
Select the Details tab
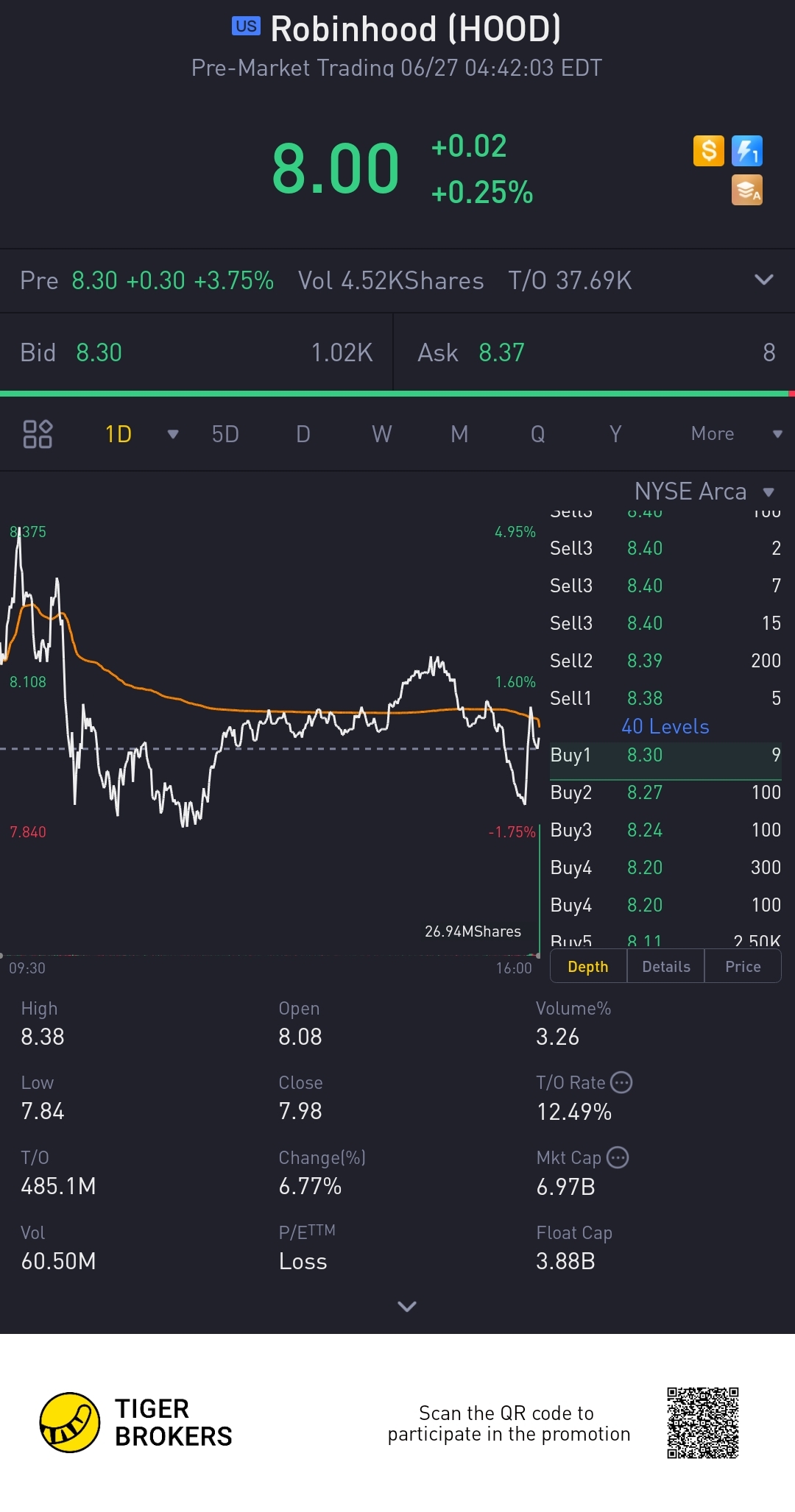(666, 966)
